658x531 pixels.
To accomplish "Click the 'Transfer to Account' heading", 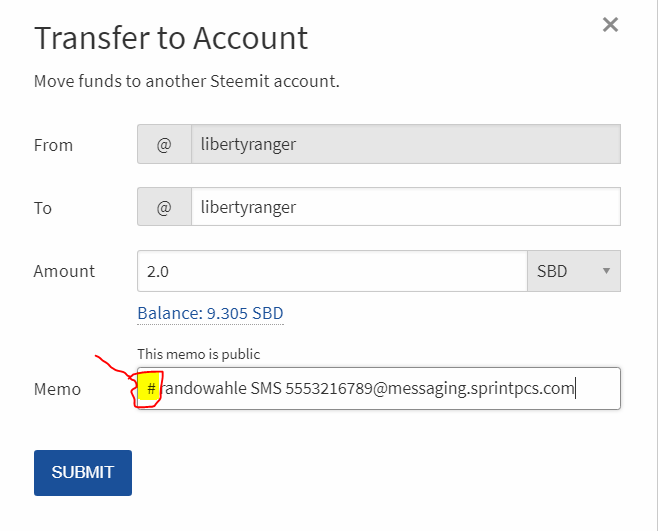I will coord(171,38).
